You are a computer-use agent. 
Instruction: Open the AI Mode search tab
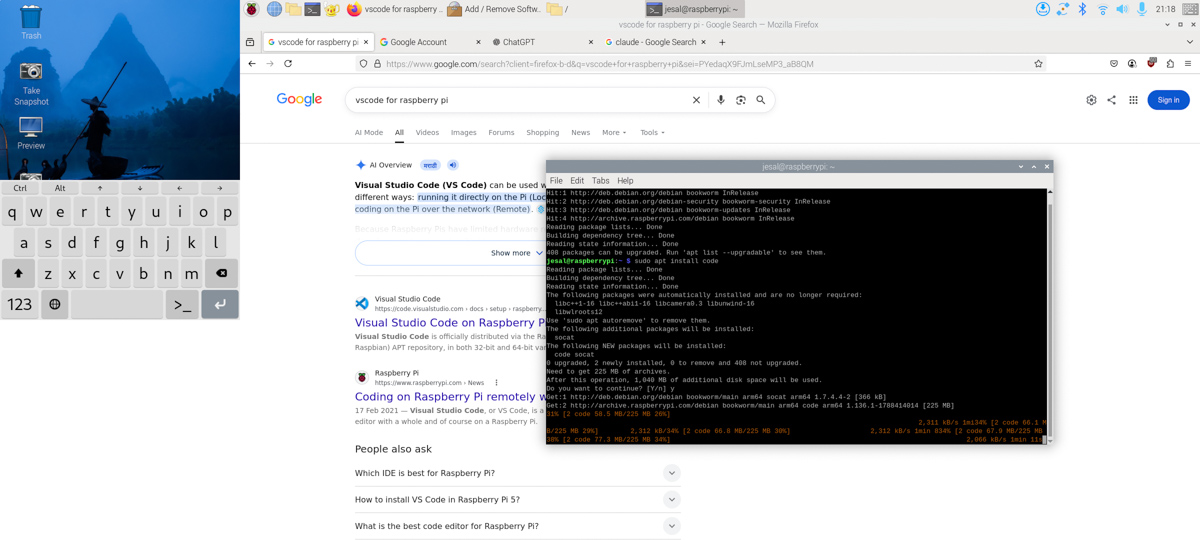(x=368, y=132)
